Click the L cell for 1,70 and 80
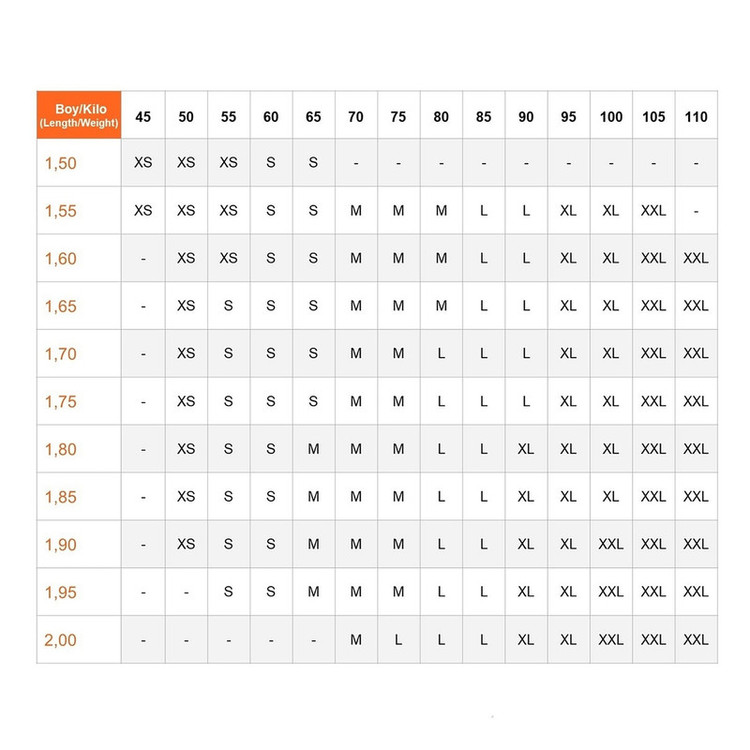This screenshot has width=750, height=750. click(x=441, y=353)
